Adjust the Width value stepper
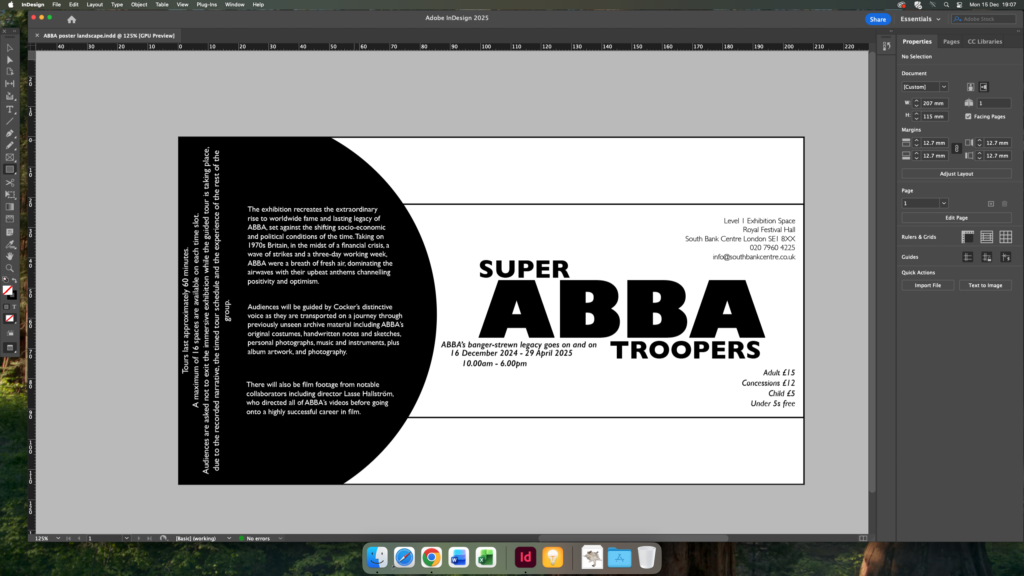 tap(916, 103)
